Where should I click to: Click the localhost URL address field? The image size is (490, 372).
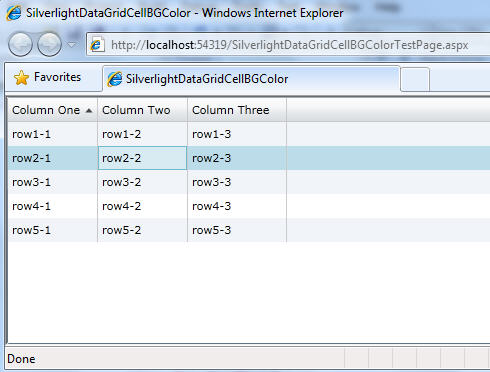tap(289, 45)
